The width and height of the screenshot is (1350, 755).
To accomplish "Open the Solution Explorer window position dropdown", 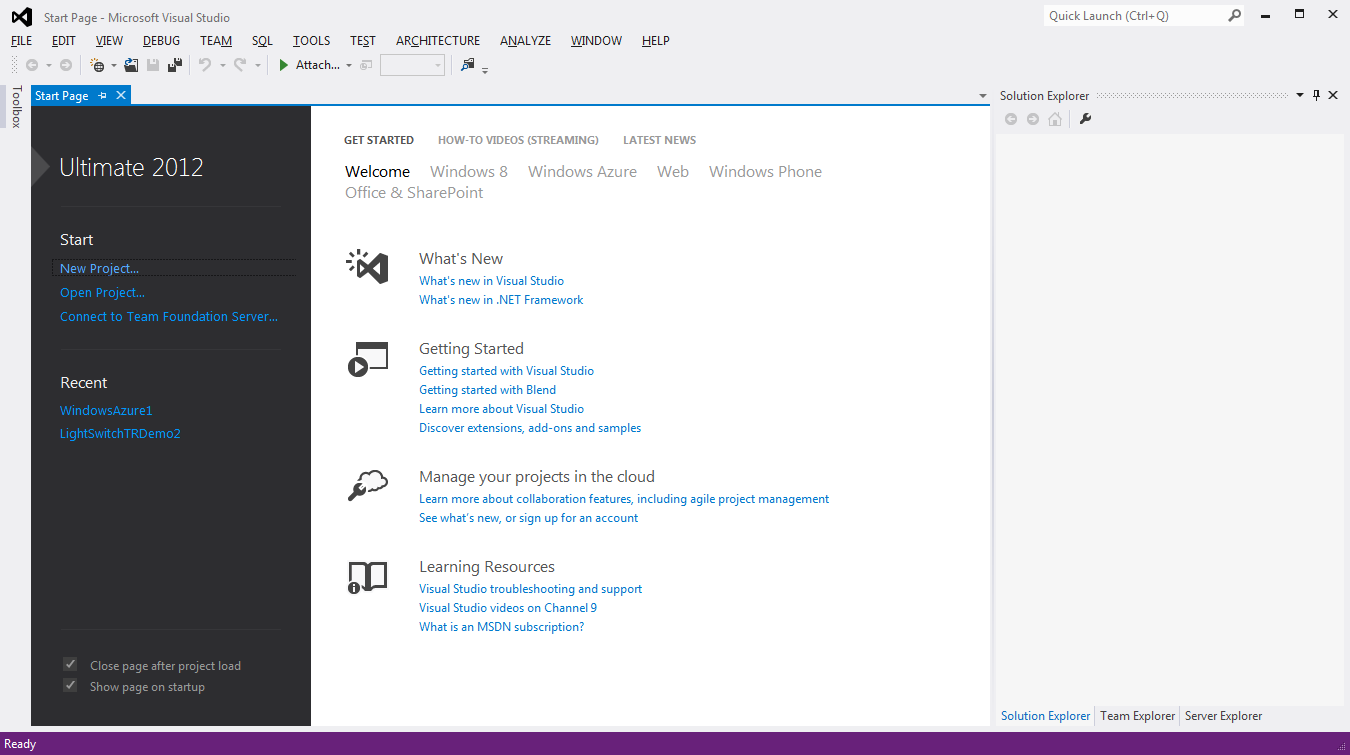I will tap(1300, 95).
